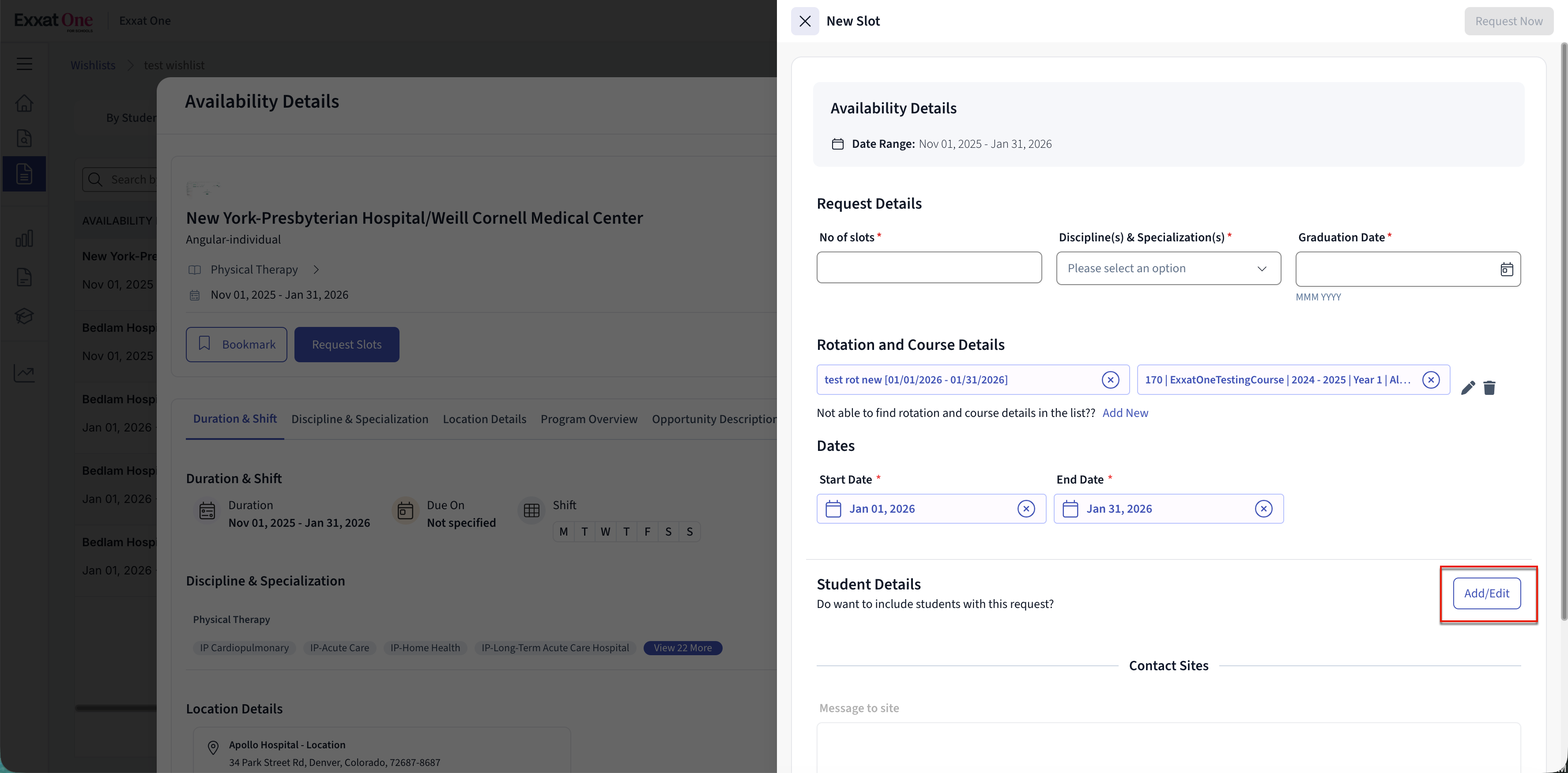Screen dimensions: 1568x773
Task: Open the hamburger menu in sidebar
Action: (x=24, y=64)
